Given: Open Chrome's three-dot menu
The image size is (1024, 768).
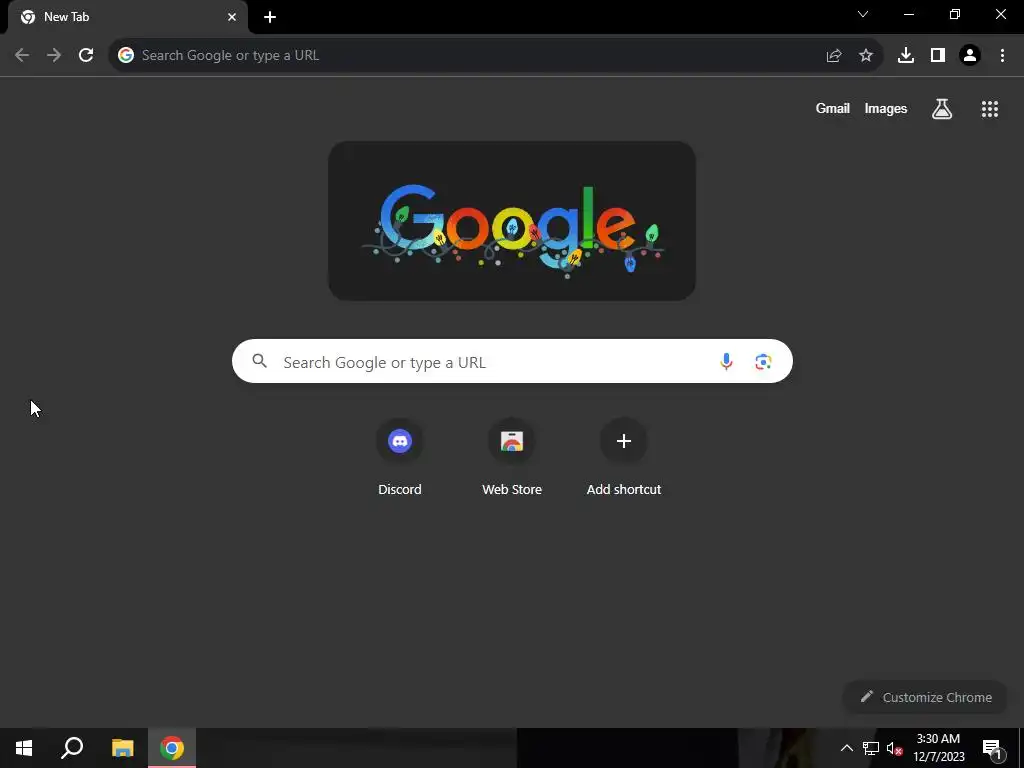Looking at the screenshot, I should [x=1002, y=56].
